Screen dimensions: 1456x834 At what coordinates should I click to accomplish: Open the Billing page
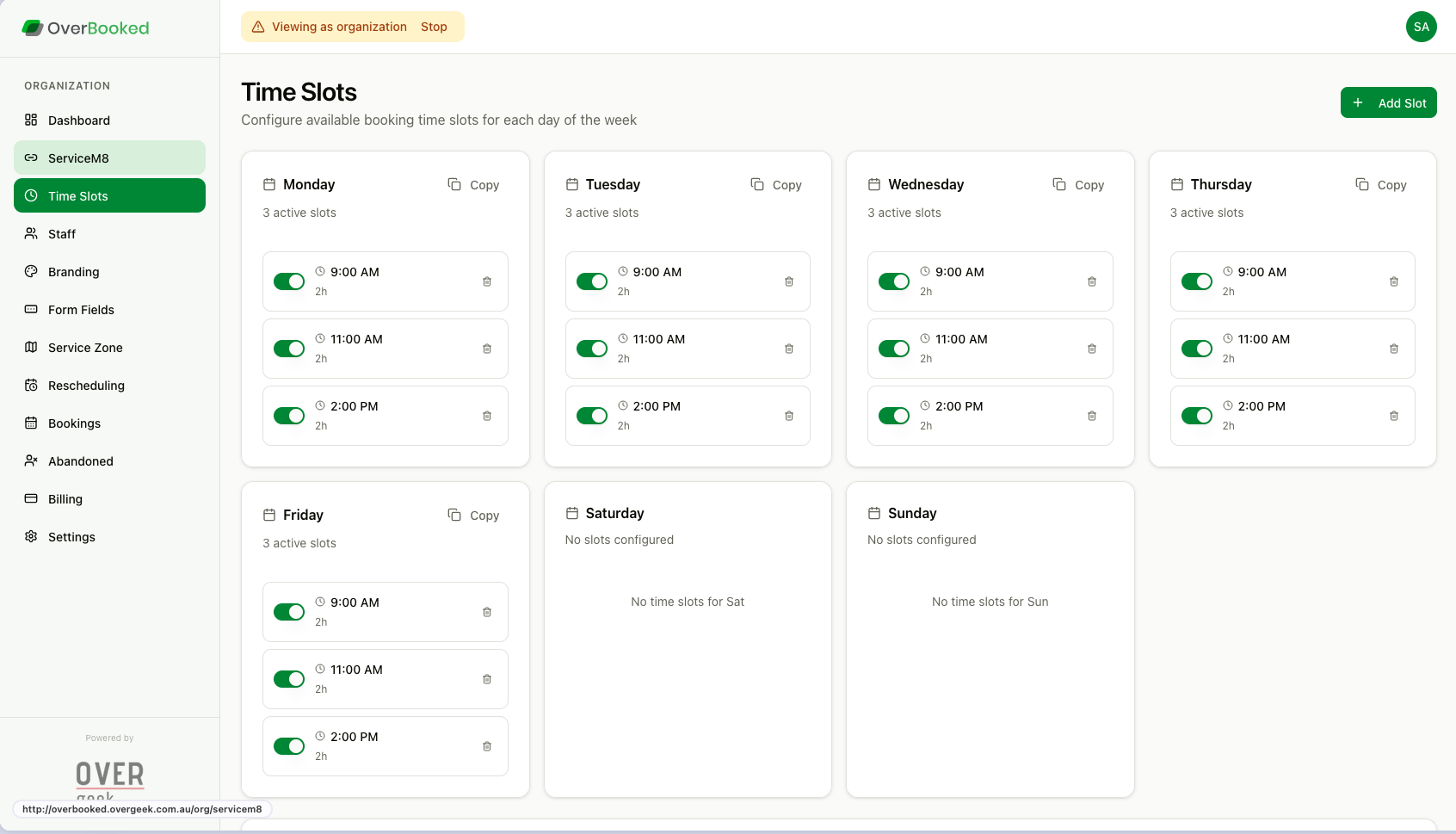coord(65,498)
